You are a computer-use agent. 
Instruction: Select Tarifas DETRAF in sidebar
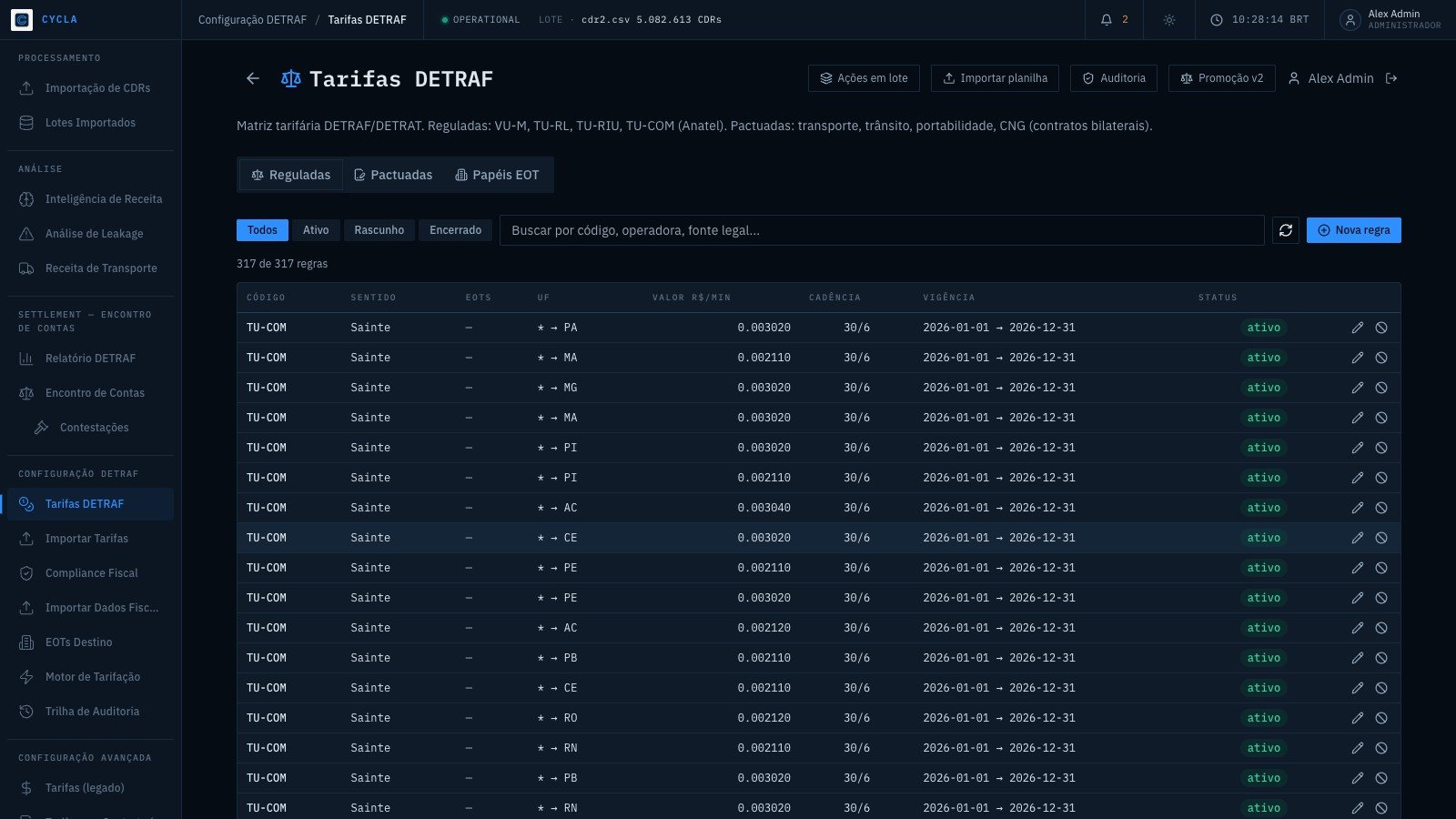pos(90,504)
